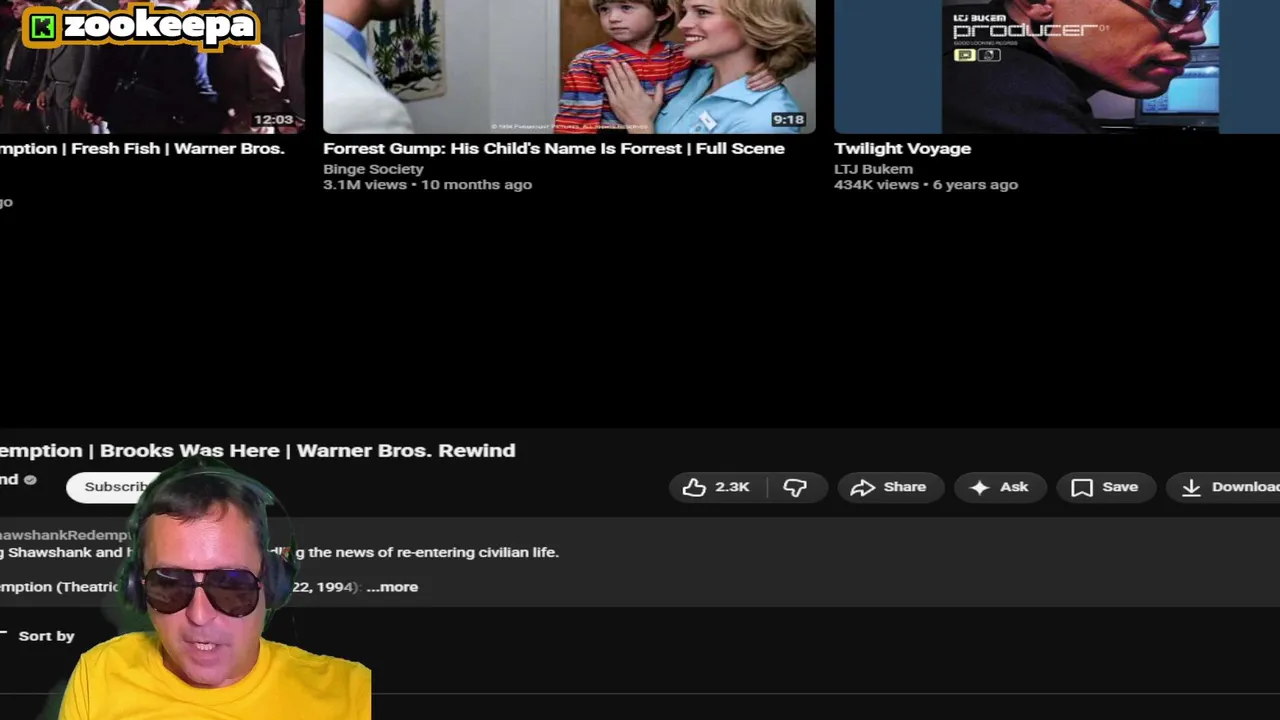Viewport: 1280px width, 720px height.
Task: Open Twilight Voyage video thumbnail
Action: pyautogui.click(x=1057, y=66)
